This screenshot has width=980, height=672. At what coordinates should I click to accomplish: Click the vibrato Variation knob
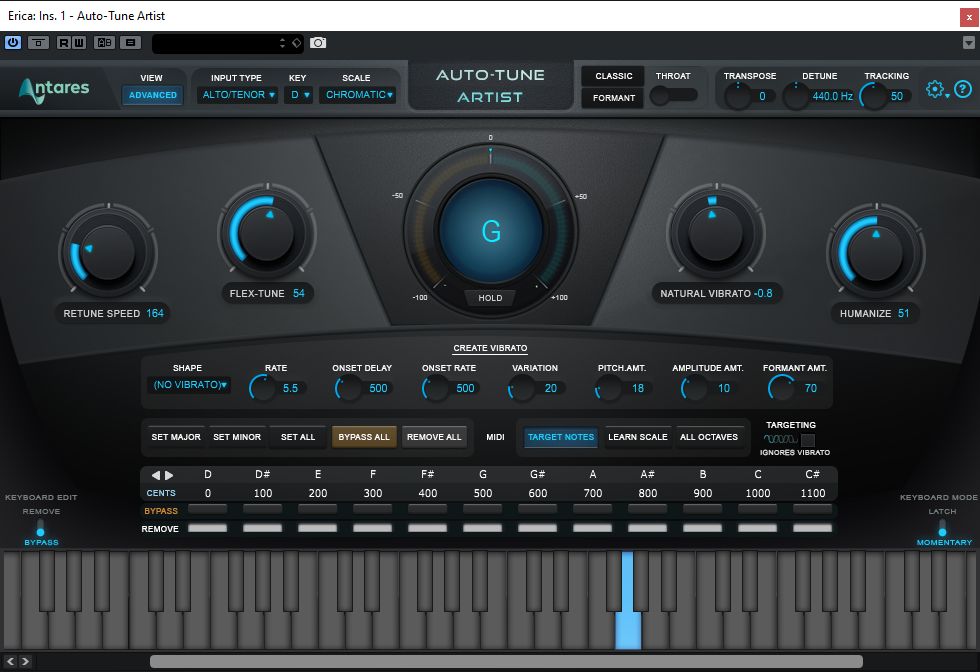(x=521, y=388)
